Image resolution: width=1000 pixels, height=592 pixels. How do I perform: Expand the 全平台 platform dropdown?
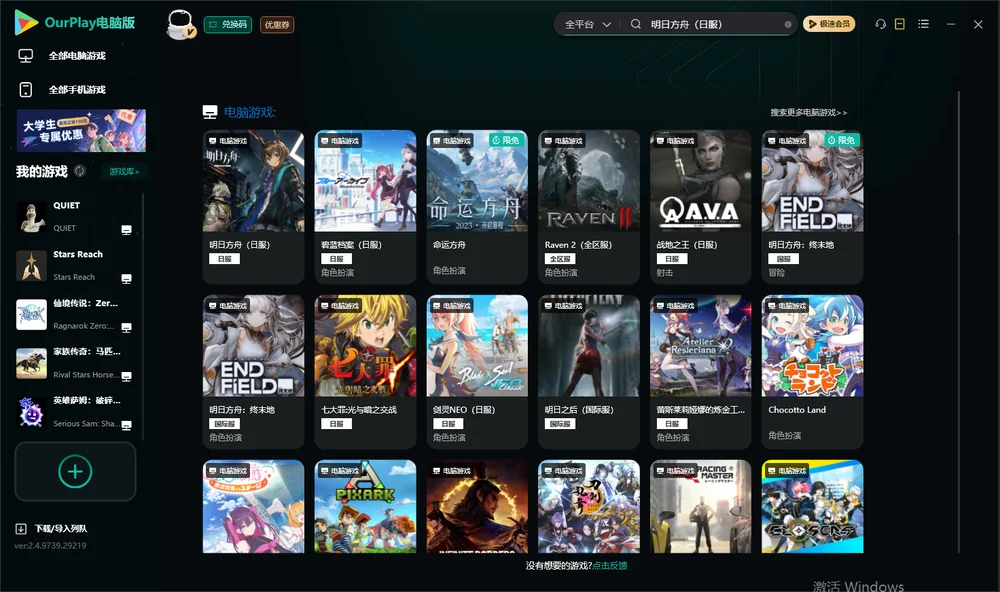pyautogui.click(x=587, y=24)
